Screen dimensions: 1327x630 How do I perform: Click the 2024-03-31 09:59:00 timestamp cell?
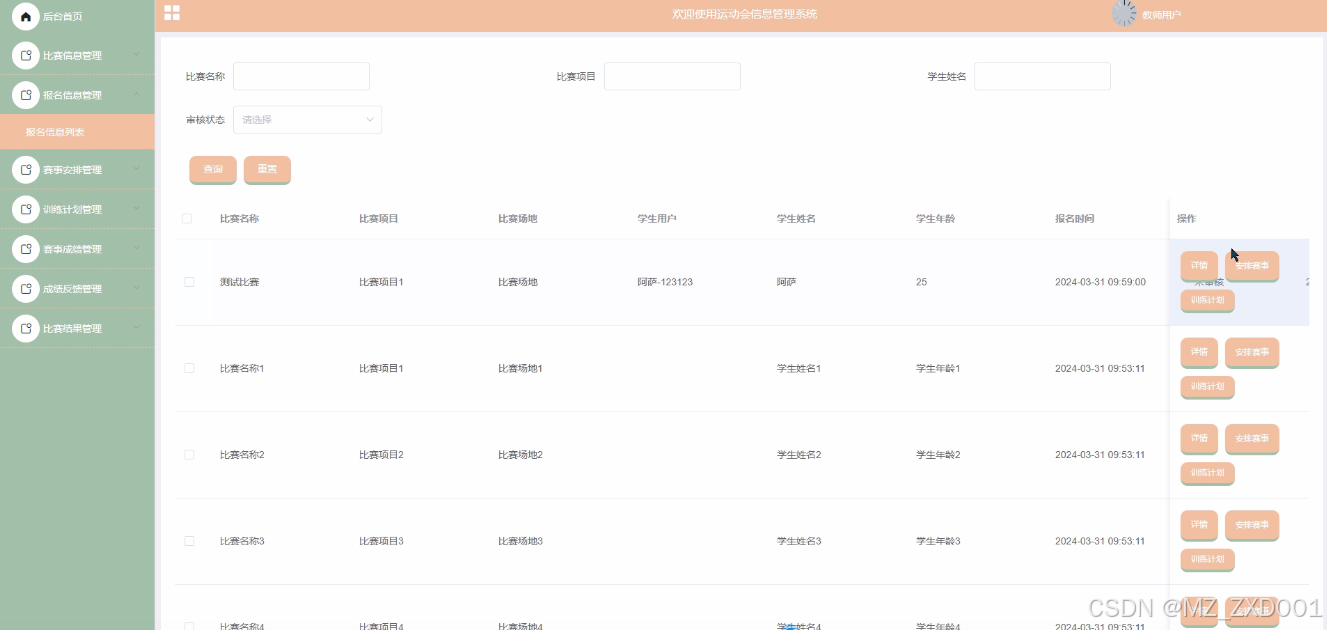[1100, 282]
